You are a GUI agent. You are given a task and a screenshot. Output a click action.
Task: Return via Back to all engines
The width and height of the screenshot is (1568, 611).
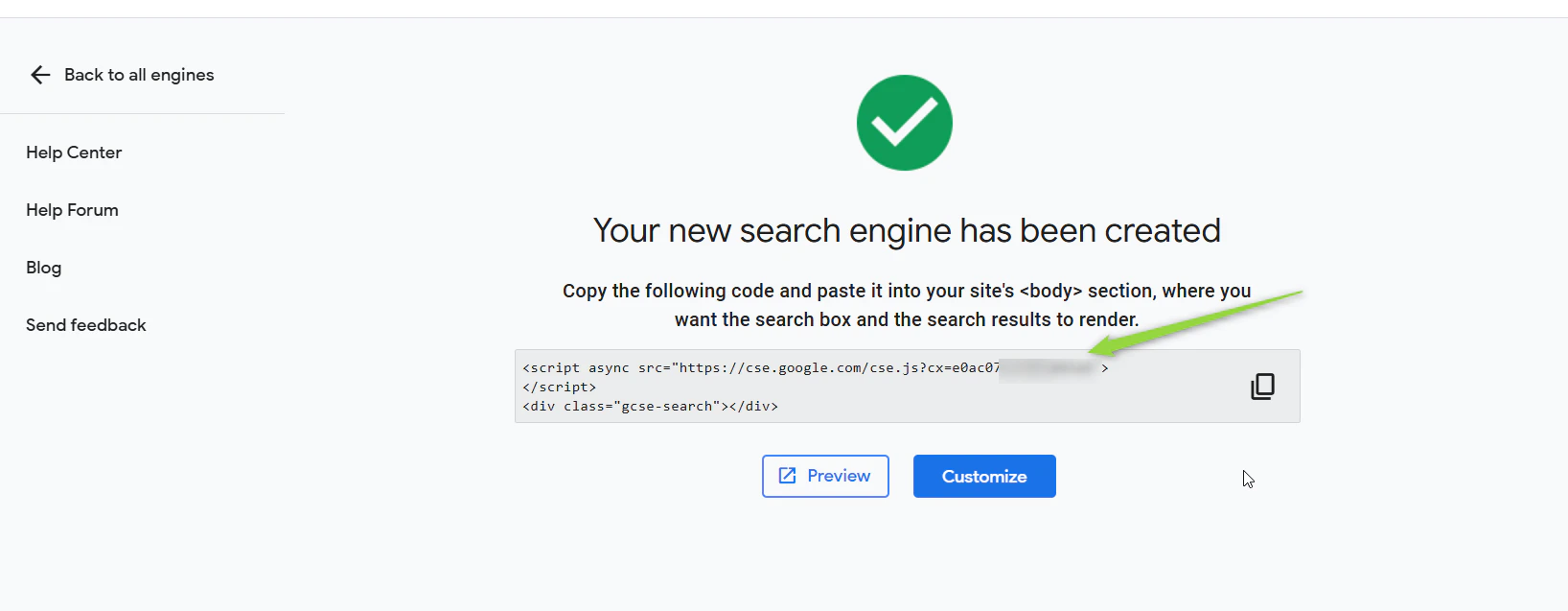139,74
